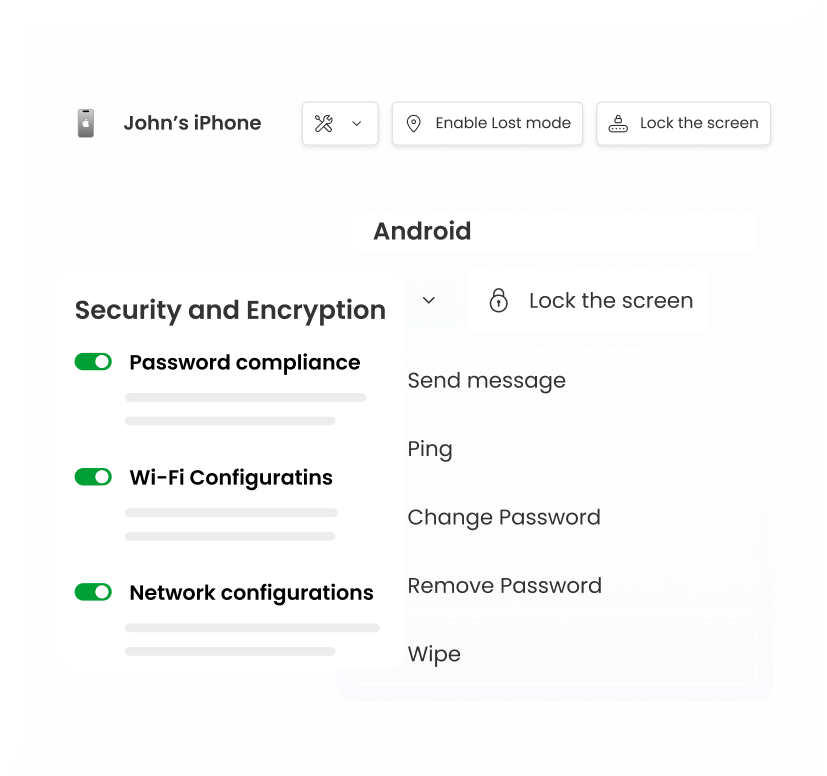The image size is (827, 776).
Task: Choose Wipe from the actions list
Action: [x=434, y=654]
